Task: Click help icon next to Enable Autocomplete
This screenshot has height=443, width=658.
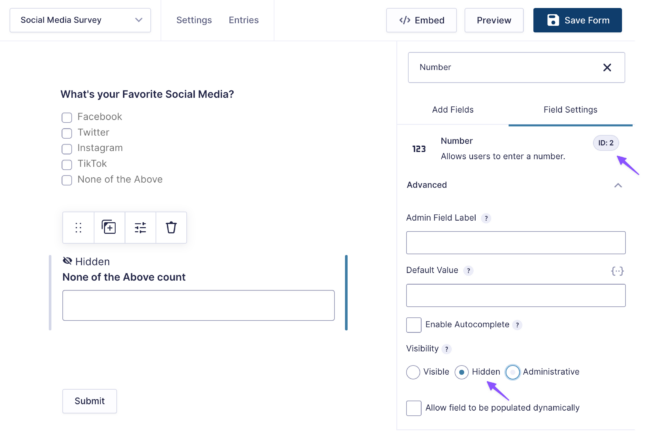Action: [x=517, y=325]
